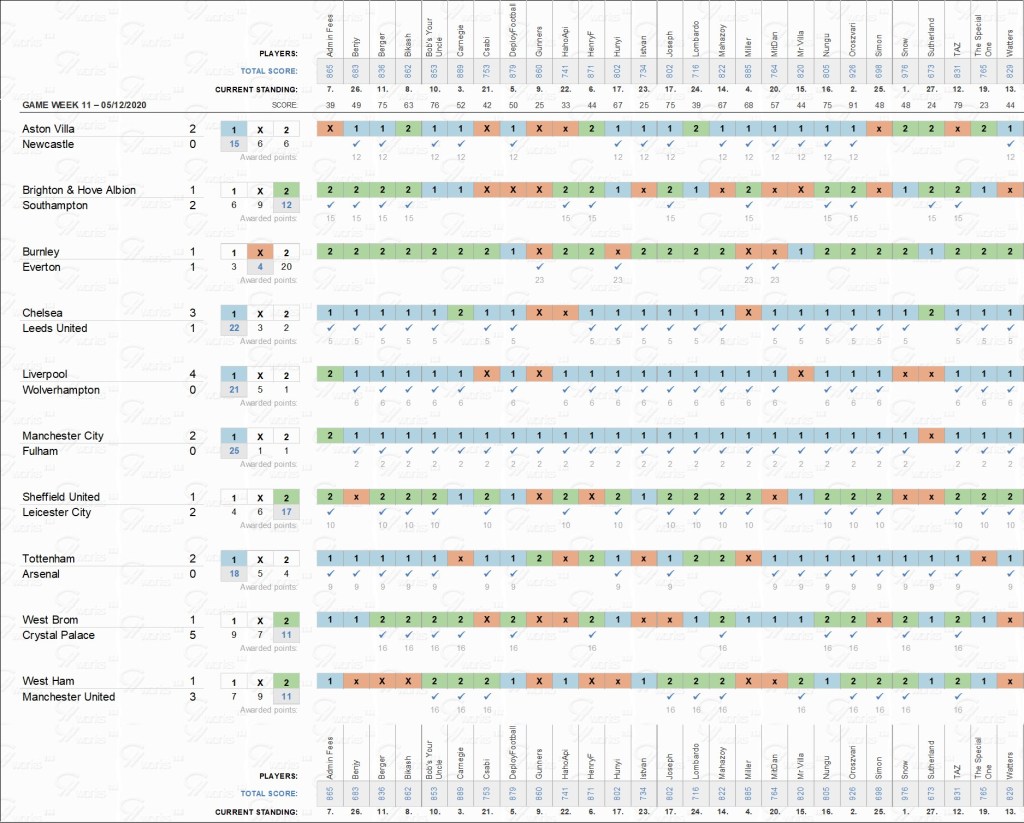Click Benjy's checkmark in the Tottenham row
Screen dimensions: 1024x823
pyautogui.click(x=356, y=574)
